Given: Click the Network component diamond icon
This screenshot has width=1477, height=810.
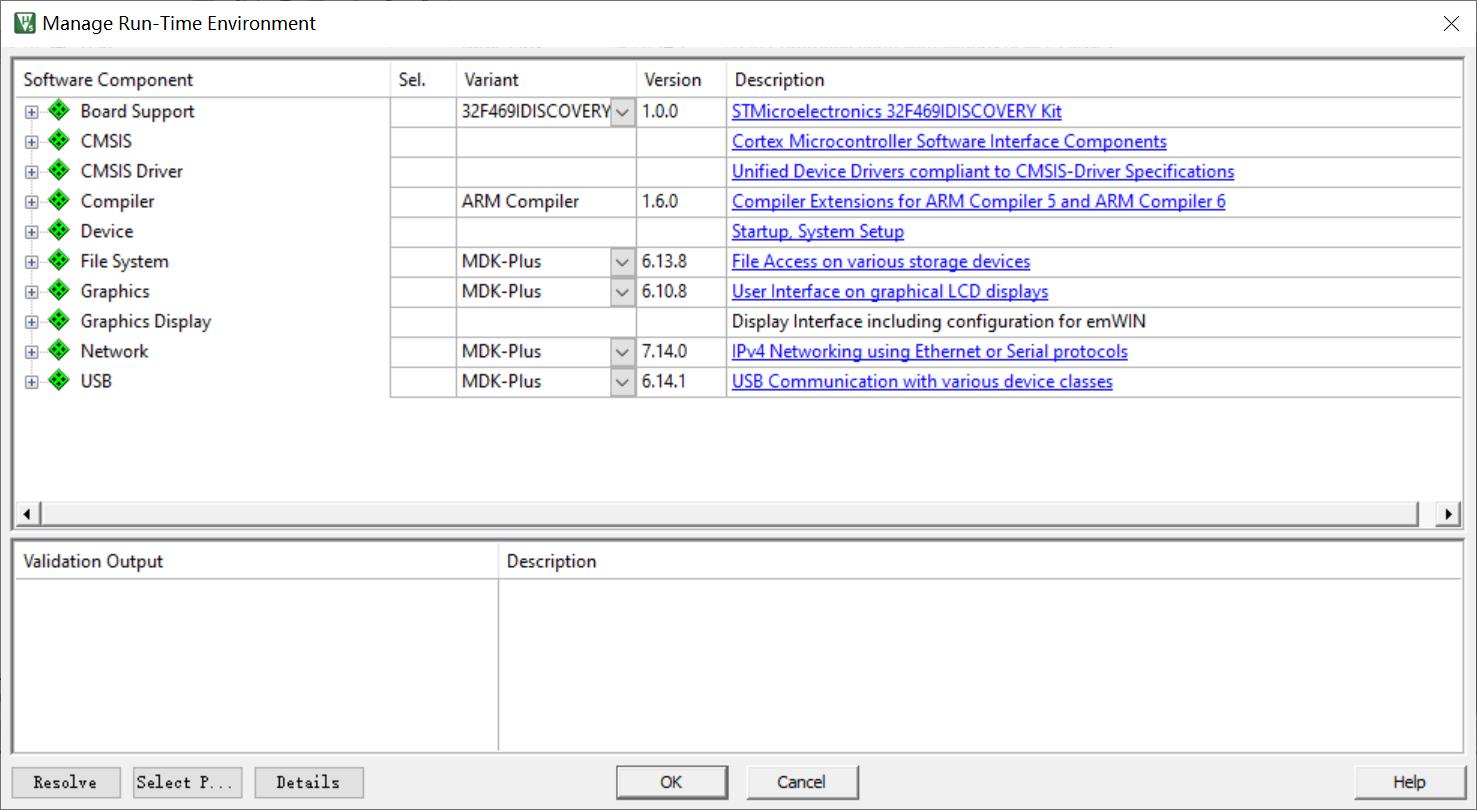Looking at the screenshot, I should (x=59, y=351).
